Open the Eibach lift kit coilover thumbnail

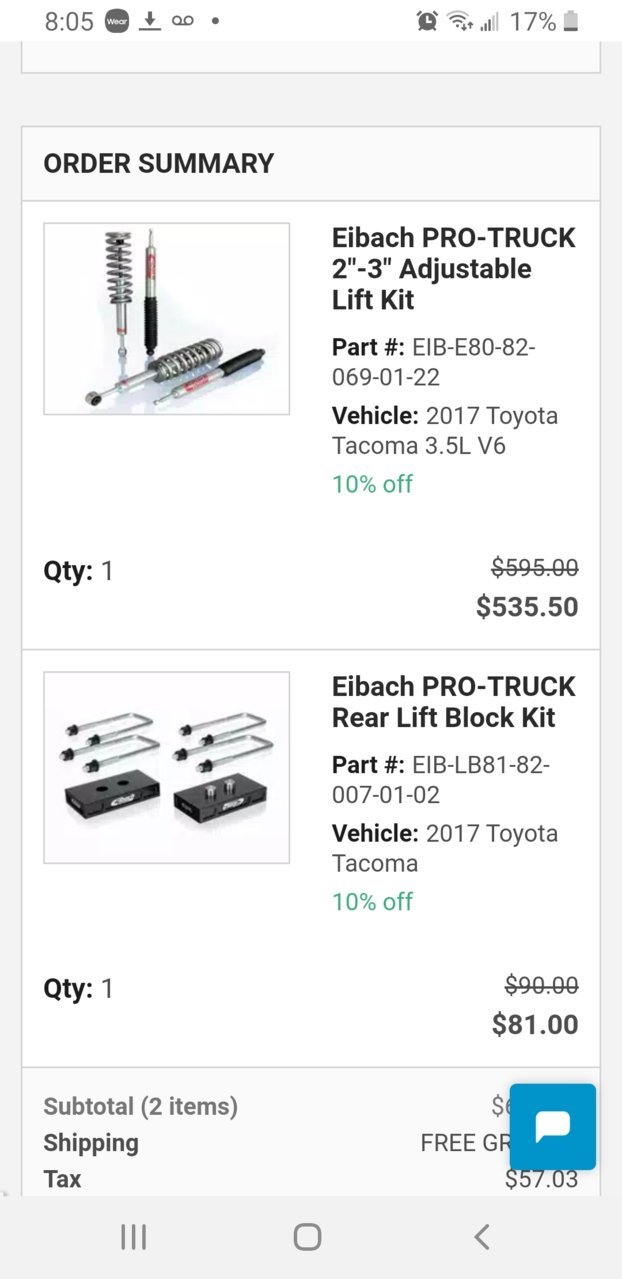pos(167,318)
